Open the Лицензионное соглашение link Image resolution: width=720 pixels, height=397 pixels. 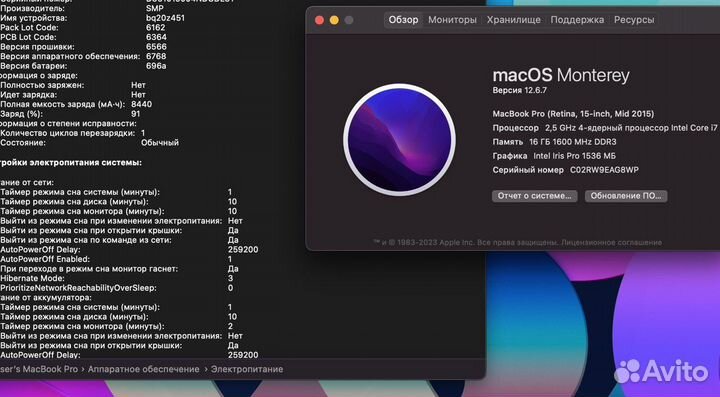point(611,242)
